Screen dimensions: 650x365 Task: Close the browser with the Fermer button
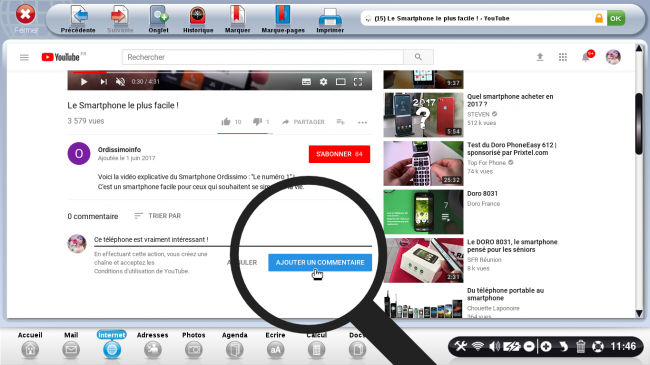(26, 19)
